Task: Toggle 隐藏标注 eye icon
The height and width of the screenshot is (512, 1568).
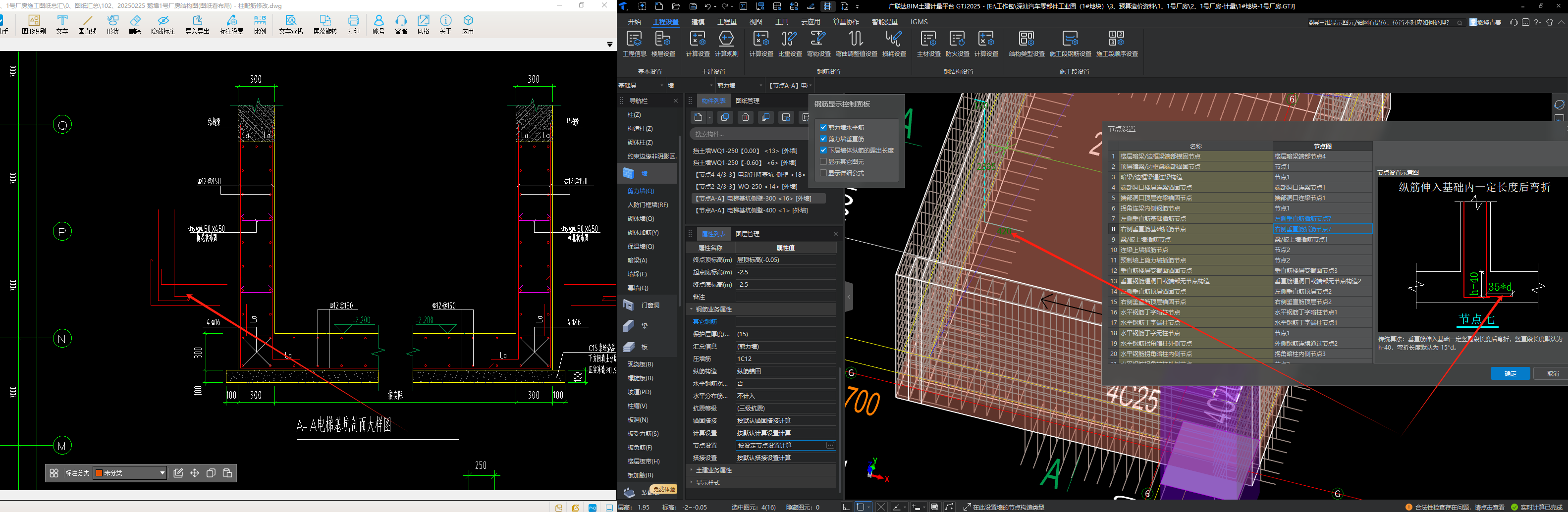Action: tap(162, 24)
